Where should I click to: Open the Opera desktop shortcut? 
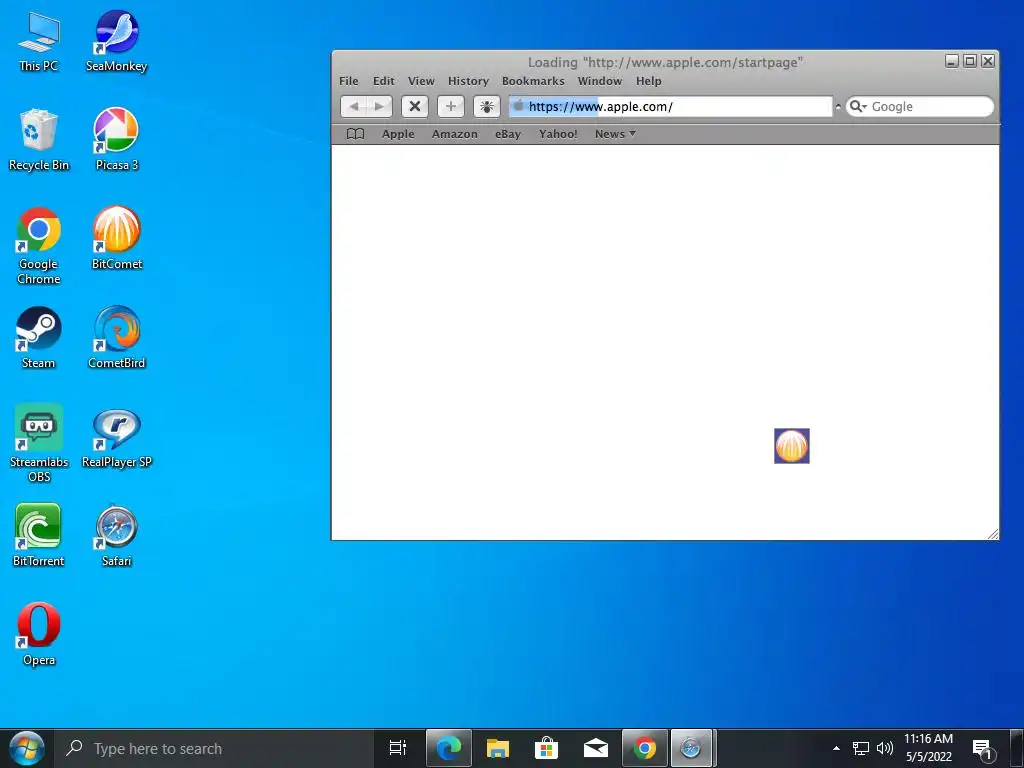pos(39,635)
